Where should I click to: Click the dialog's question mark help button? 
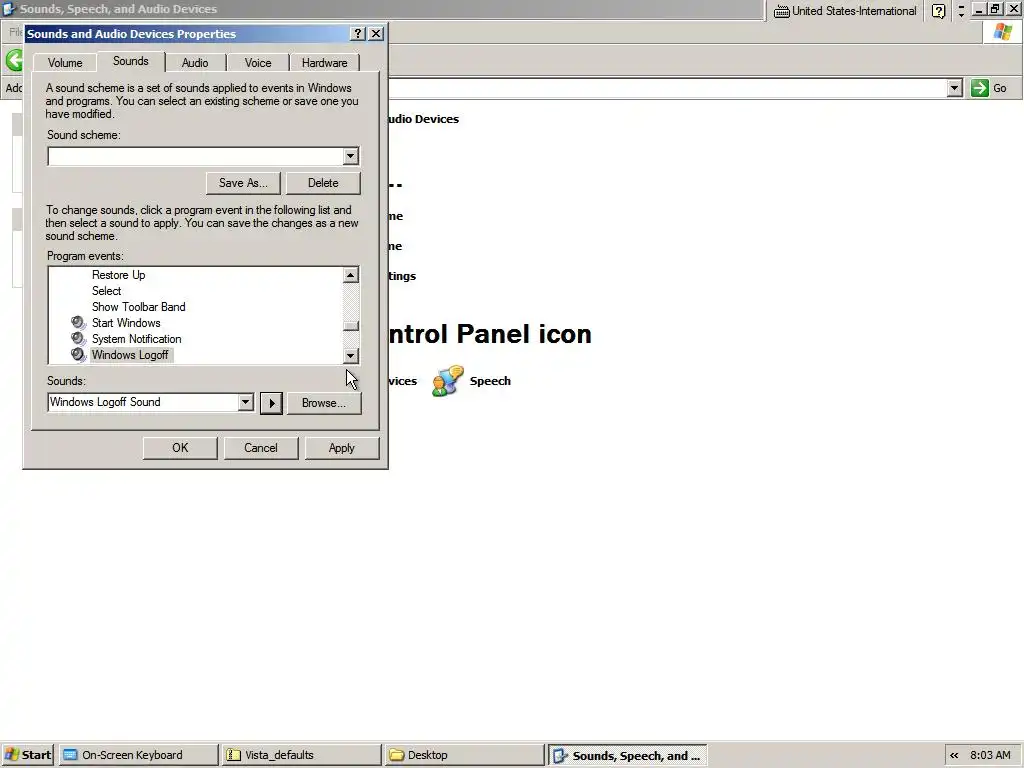coord(358,33)
